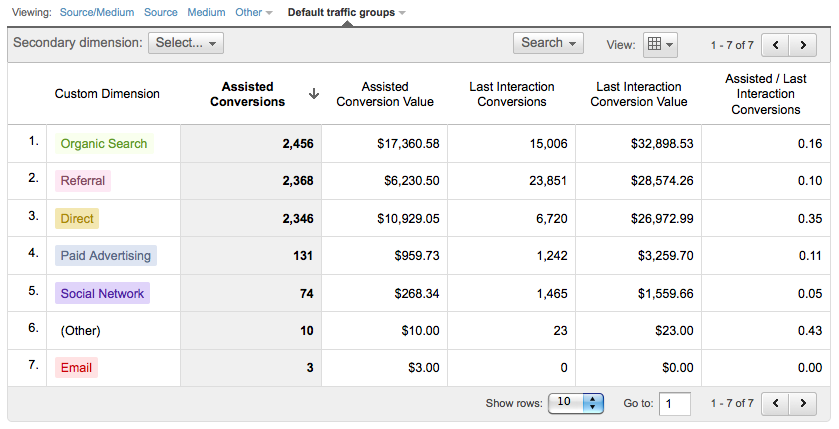Click the Organic Search channel label
839x429 pixels.
[x=104, y=143]
